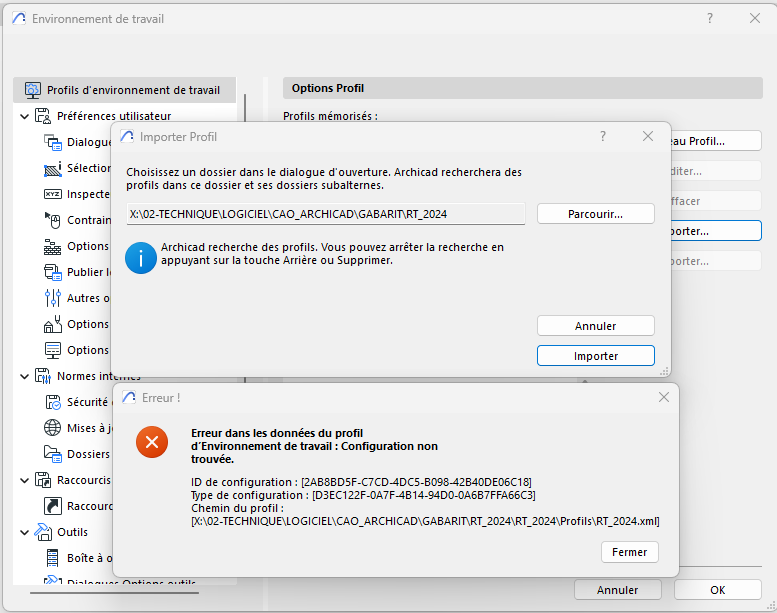Close the Erreur dialog with Fermer

[629, 552]
